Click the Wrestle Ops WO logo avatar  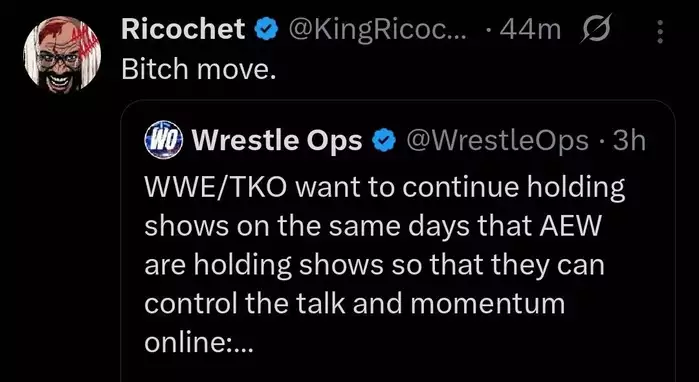coord(163,139)
